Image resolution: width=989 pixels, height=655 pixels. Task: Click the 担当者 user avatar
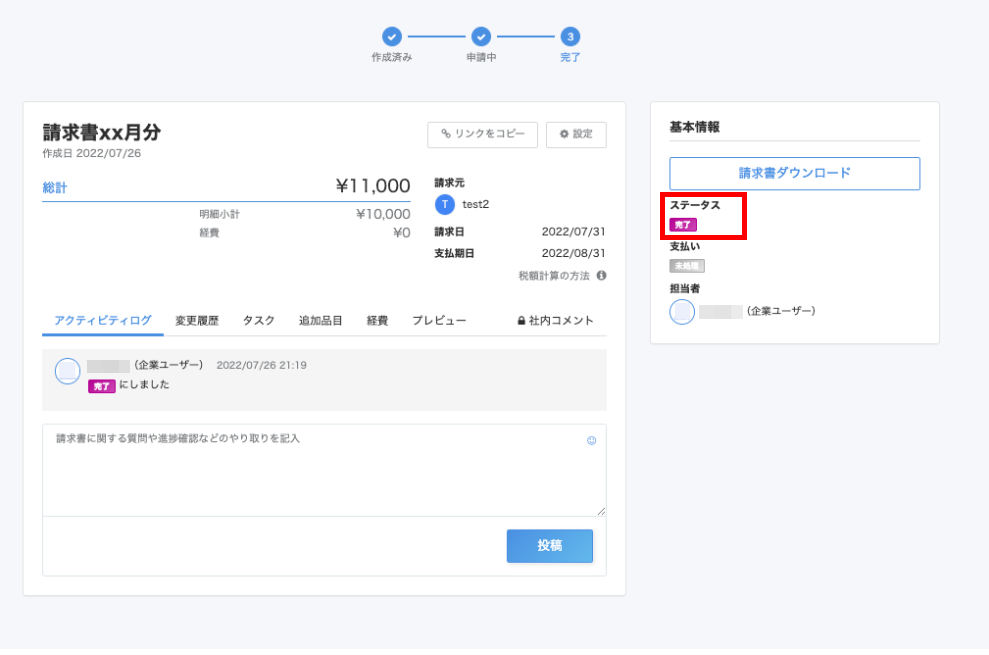pos(682,312)
